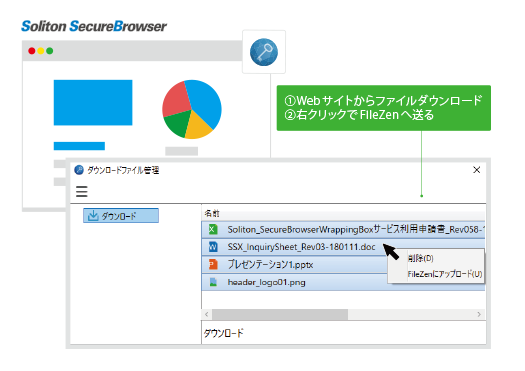Click the 名前 column header
The height and width of the screenshot is (371, 525).
[x=212, y=213]
